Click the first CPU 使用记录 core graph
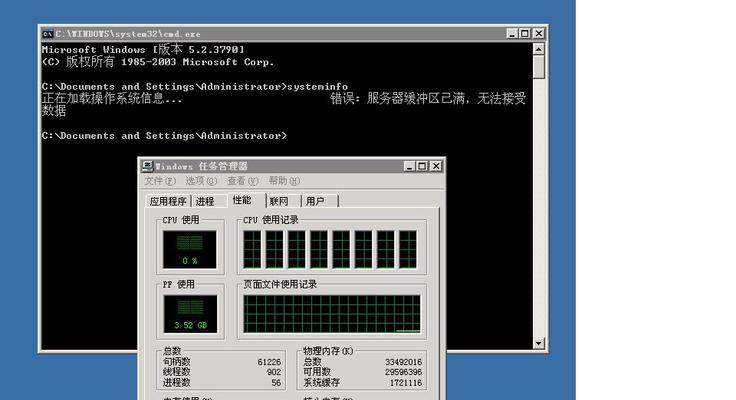 pos(252,249)
